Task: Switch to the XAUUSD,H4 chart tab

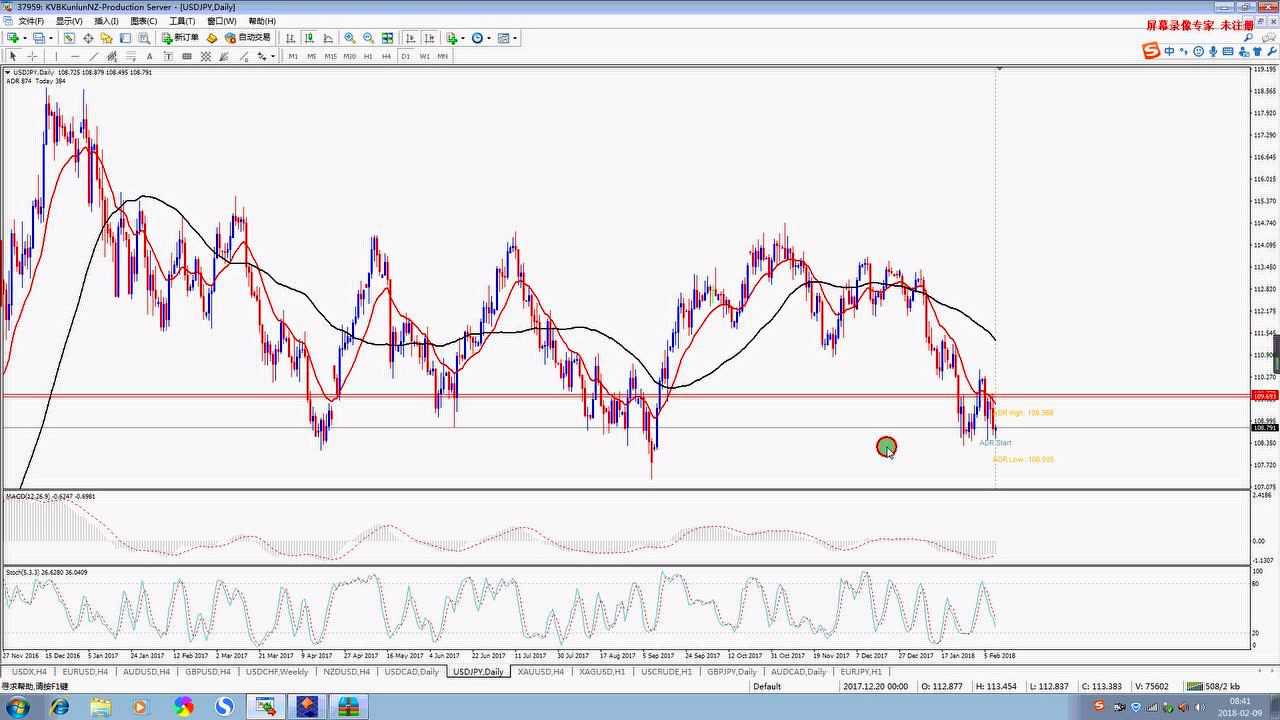Action: pos(541,672)
